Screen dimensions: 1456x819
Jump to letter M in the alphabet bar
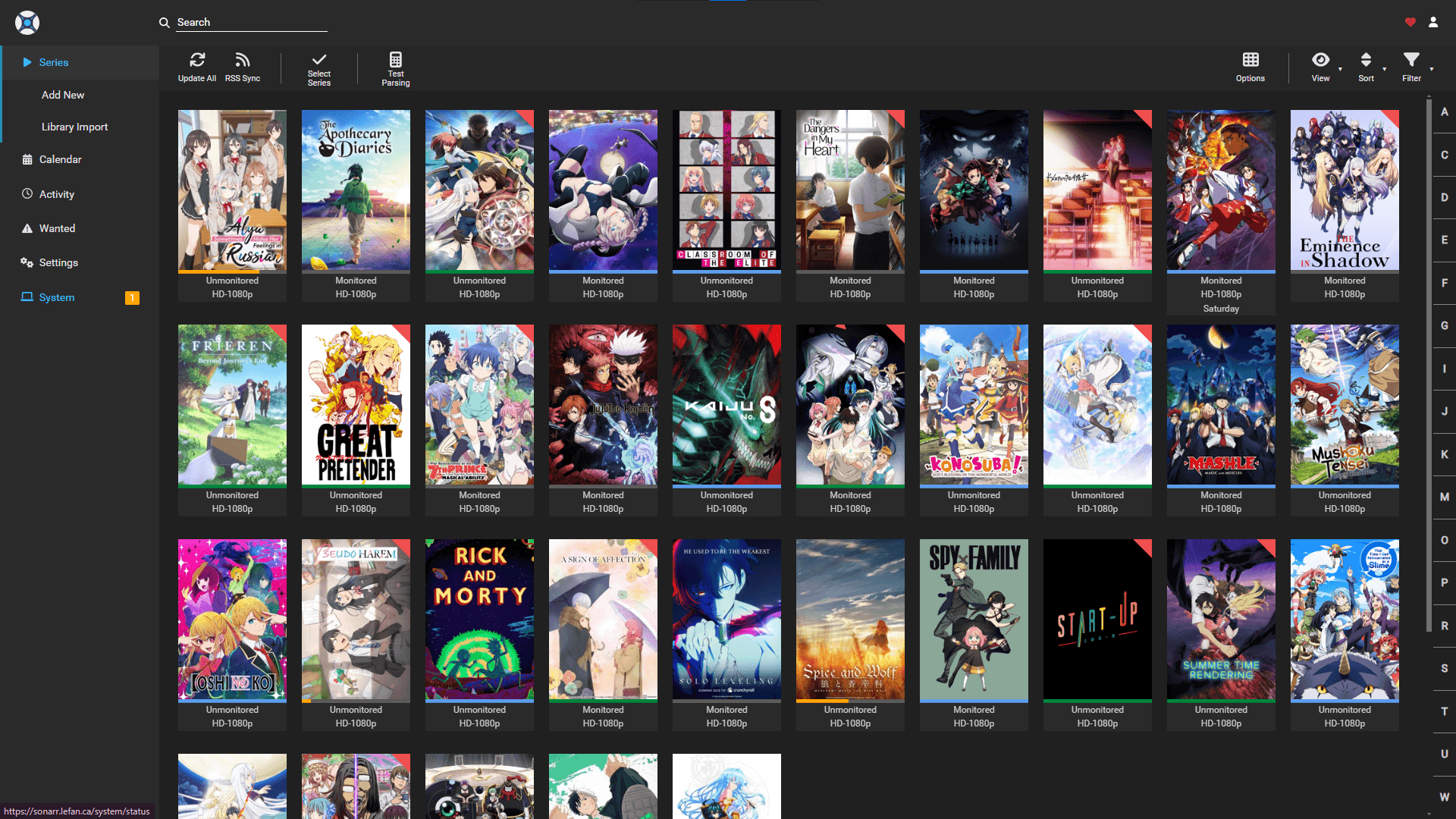coord(1445,497)
